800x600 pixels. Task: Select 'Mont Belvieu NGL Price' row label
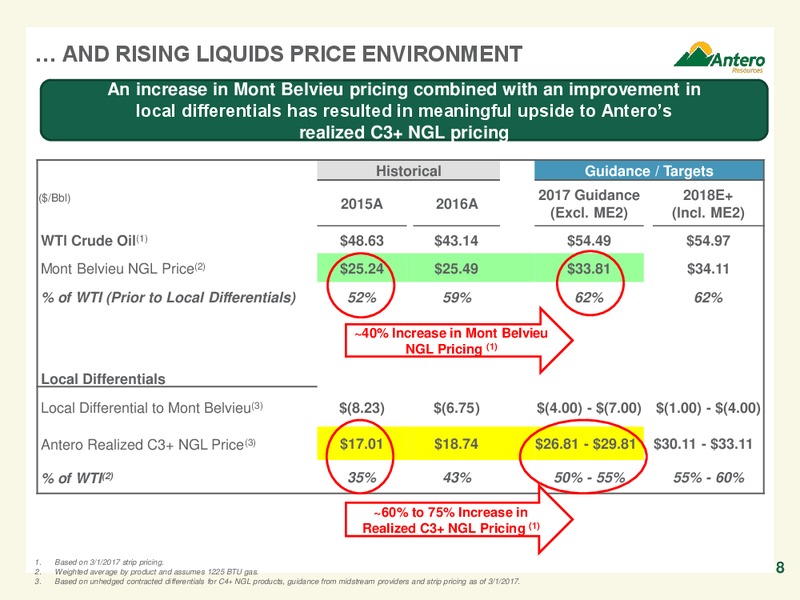point(123,268)
